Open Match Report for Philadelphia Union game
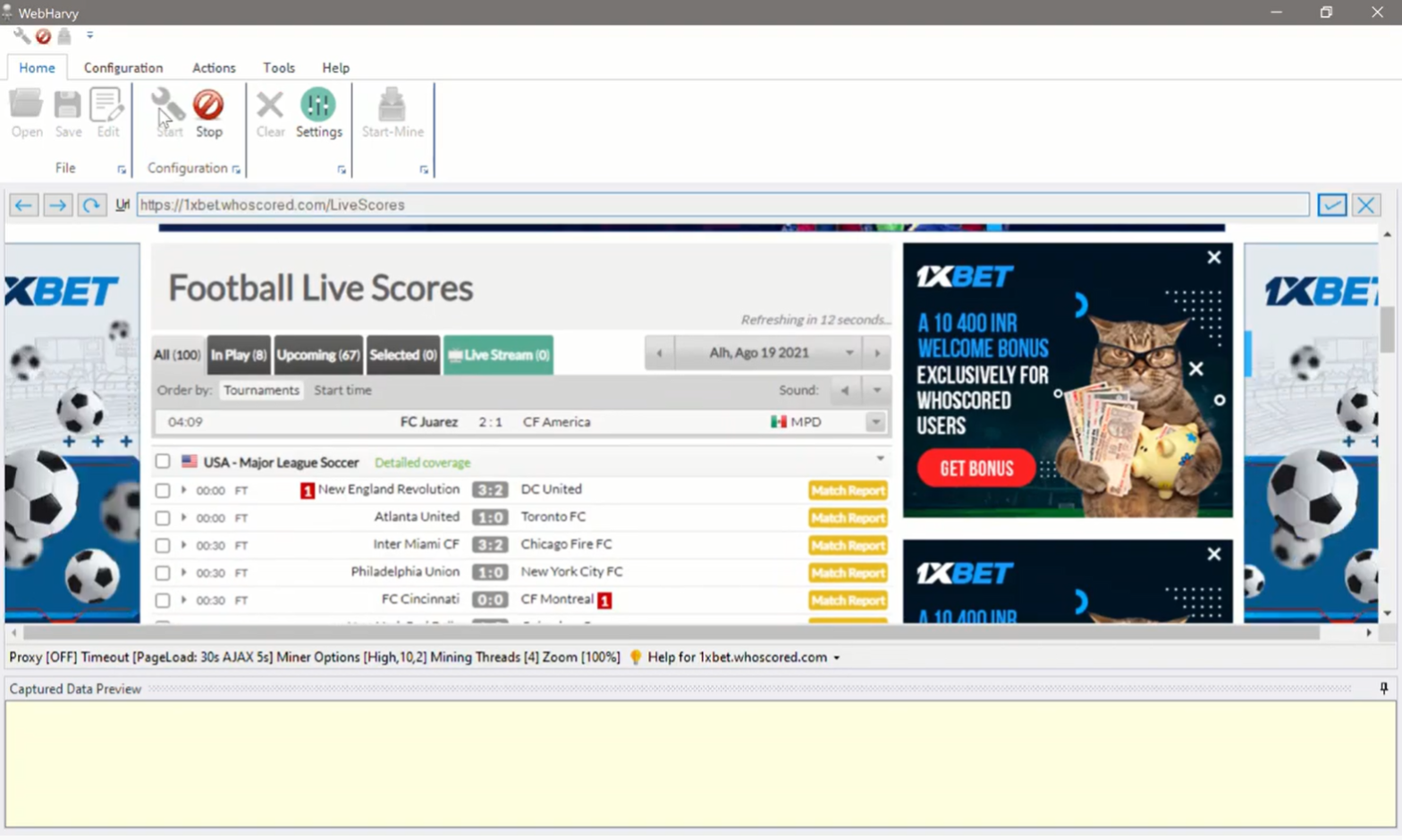The height and width of the screenshot is (840, 1402). pyautogui.click(x=847, y=573)
